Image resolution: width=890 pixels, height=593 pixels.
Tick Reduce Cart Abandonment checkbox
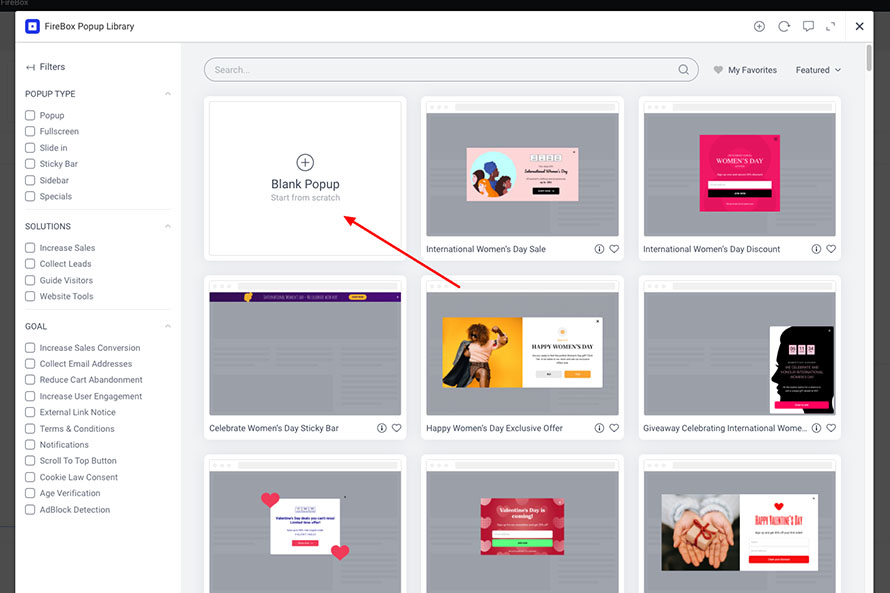30,380
